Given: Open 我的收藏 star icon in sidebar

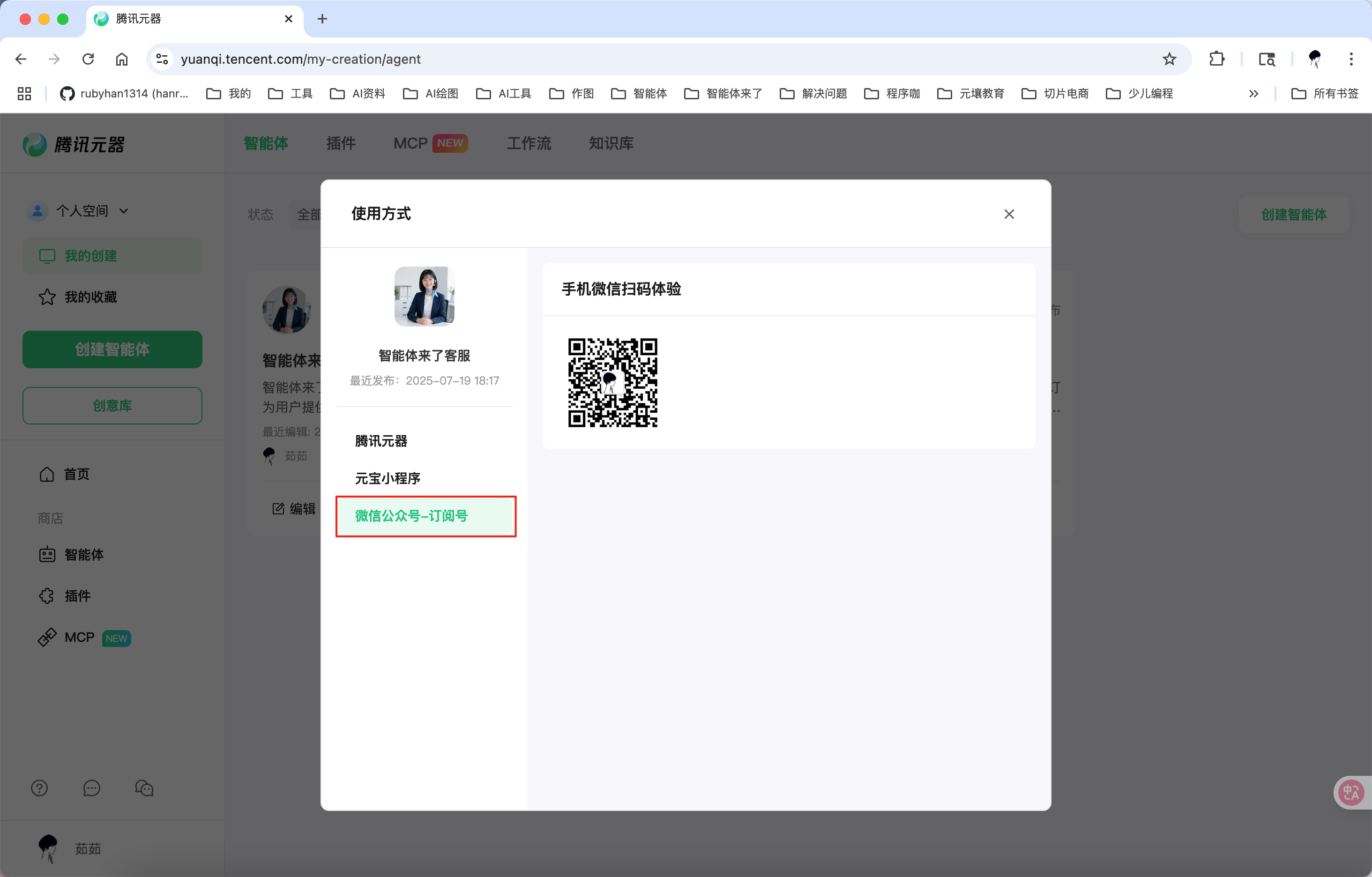Looking at the screenshot, I should point(47,296).
